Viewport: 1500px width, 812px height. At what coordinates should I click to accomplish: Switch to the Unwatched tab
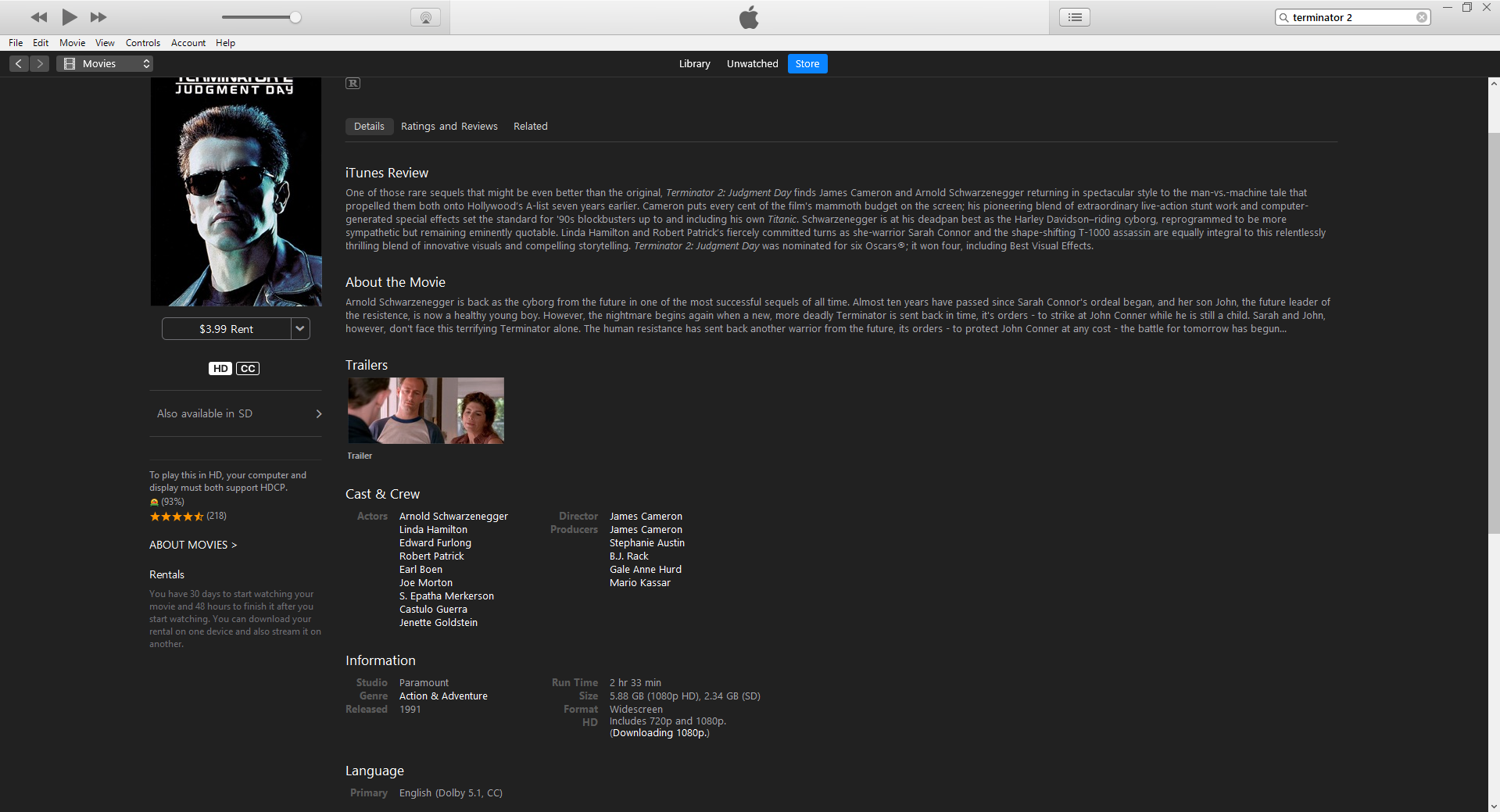(x=753, y=64)
